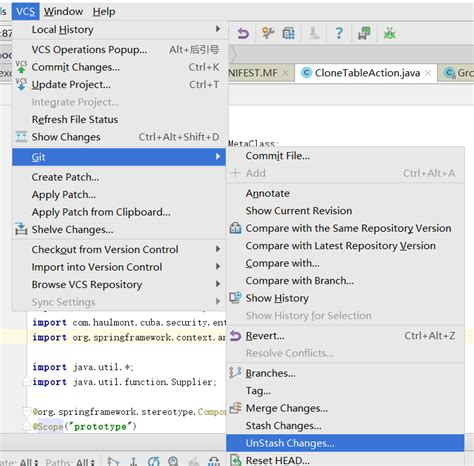Click the green bug debug icon
Viewport: 474px width, 466px height.
click(389, 33)
